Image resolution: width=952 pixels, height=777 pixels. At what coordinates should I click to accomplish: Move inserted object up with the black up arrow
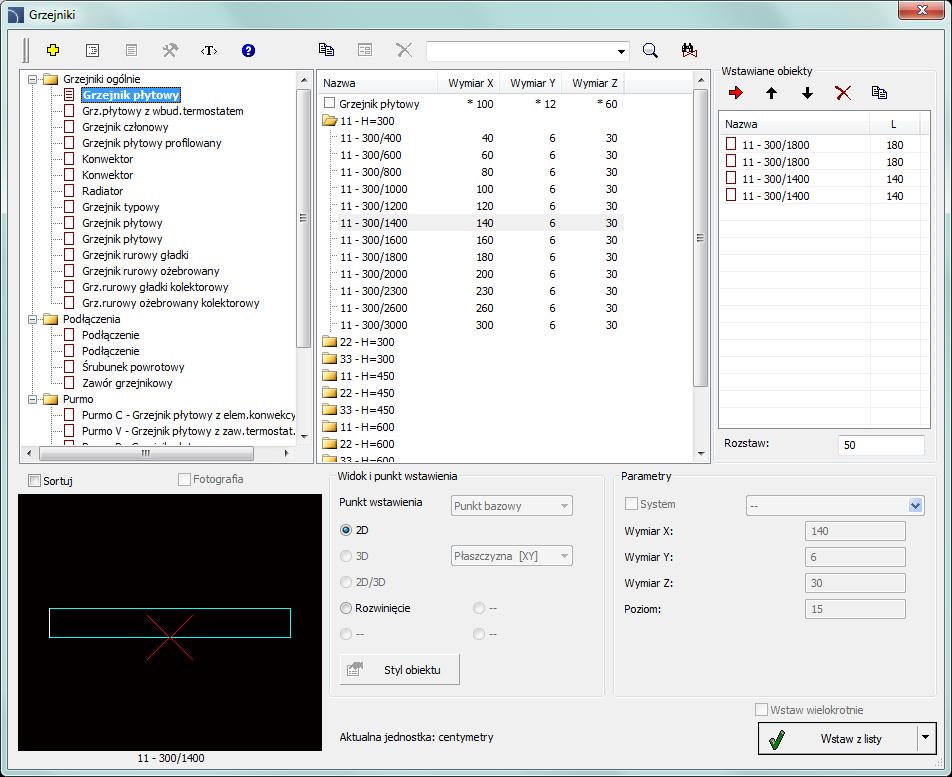click(771, 93)
